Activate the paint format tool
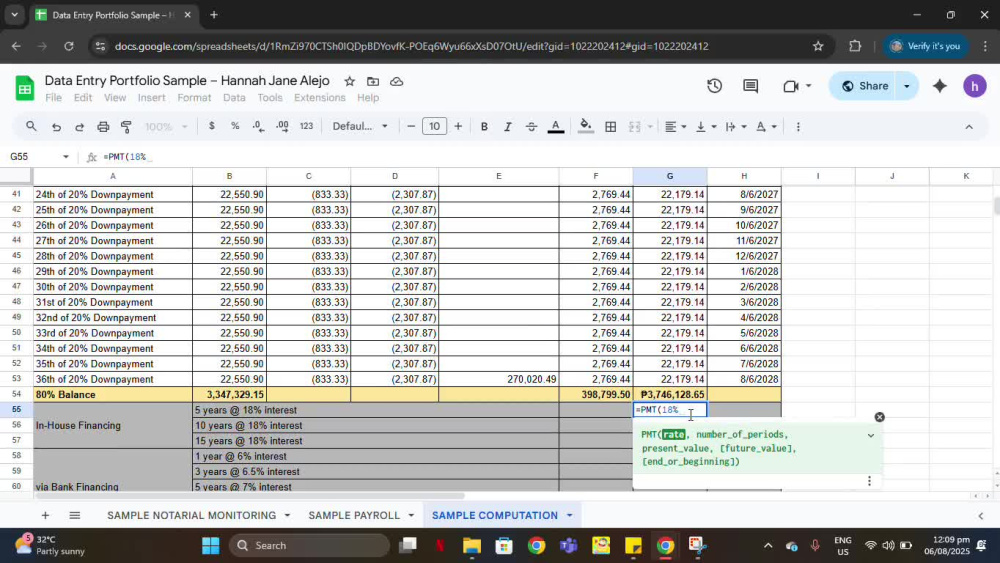The width and height of the screenshot is (1000, 563). [126, 126]
